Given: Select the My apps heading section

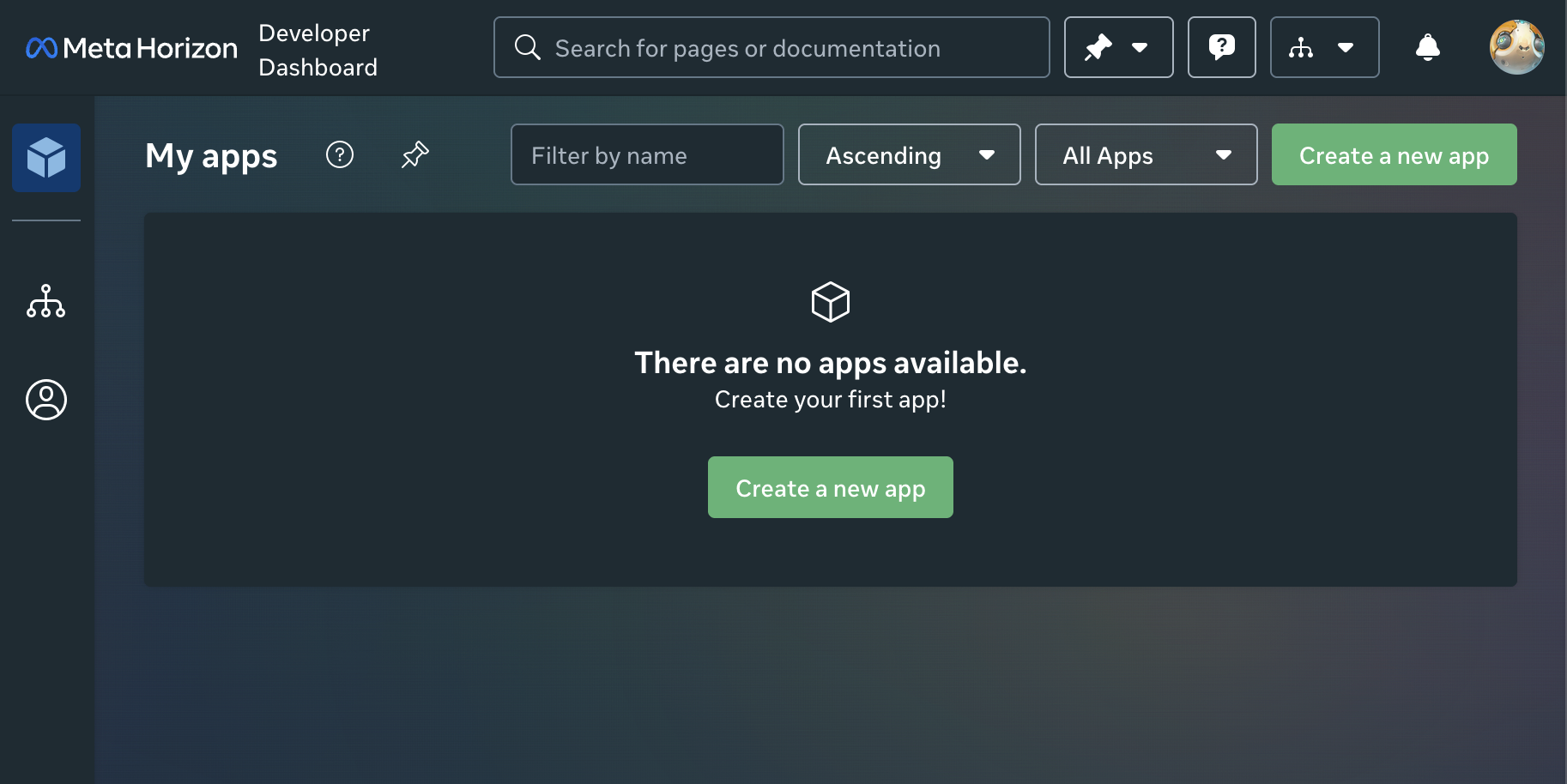Looking at the screenshot, I should (211, 155).
